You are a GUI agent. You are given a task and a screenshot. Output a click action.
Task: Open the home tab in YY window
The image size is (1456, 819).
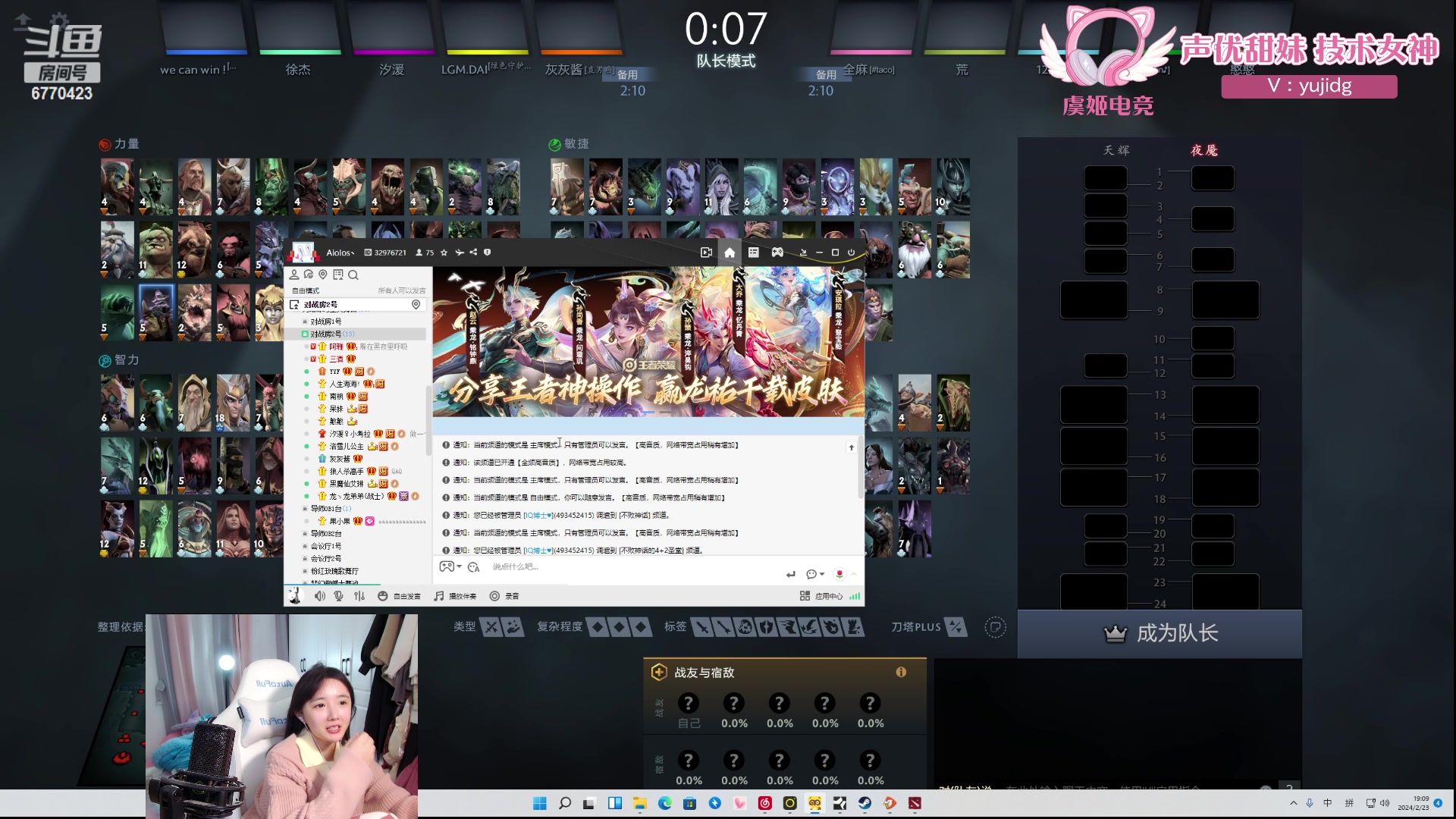pyautogui.click(x=729, y=253)
